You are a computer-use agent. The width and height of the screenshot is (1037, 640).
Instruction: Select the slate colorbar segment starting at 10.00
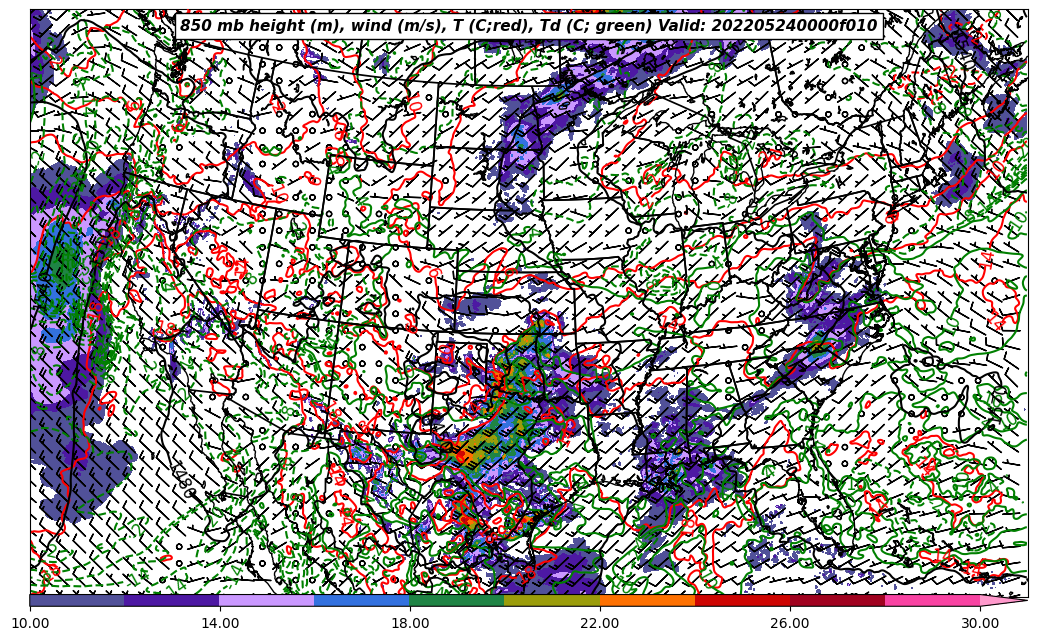click(77, 601)
